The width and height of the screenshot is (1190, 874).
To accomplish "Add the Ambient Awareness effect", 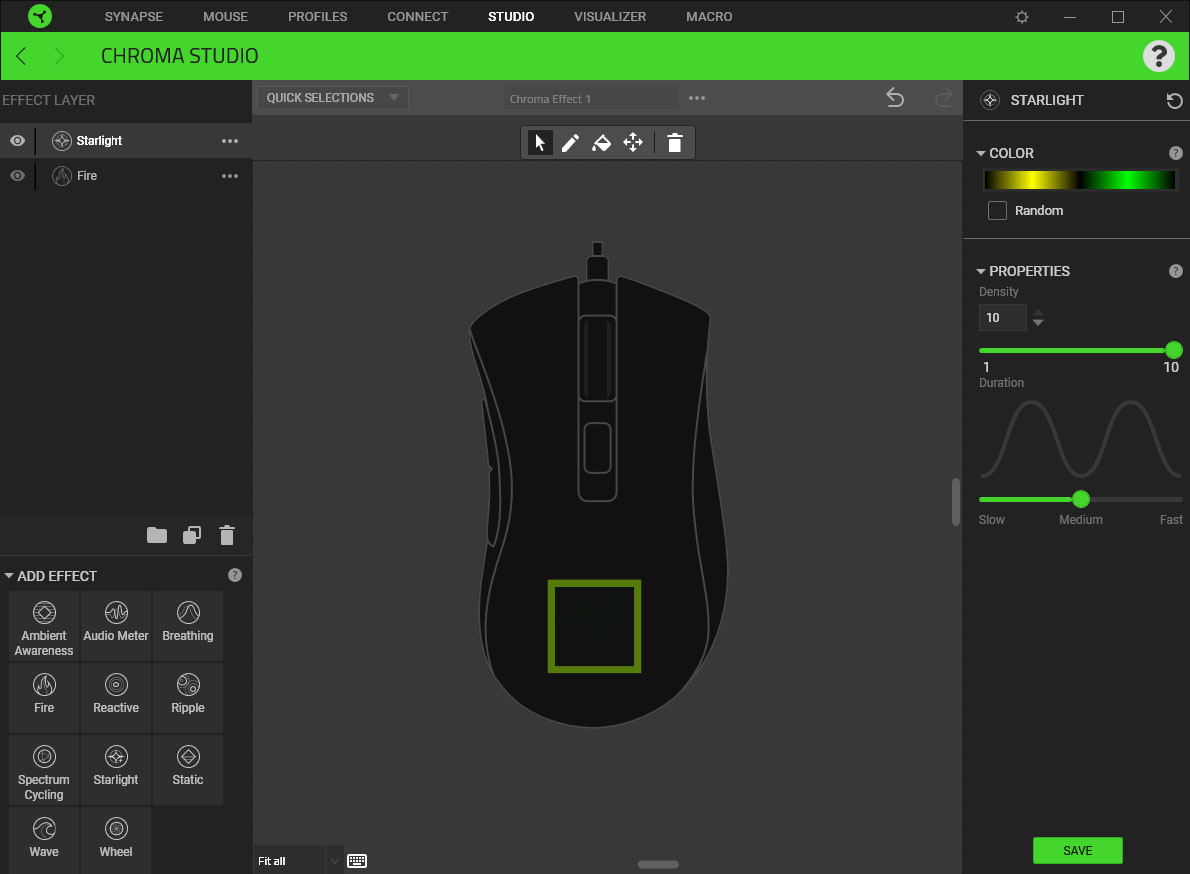I will [x=44, y=627].
